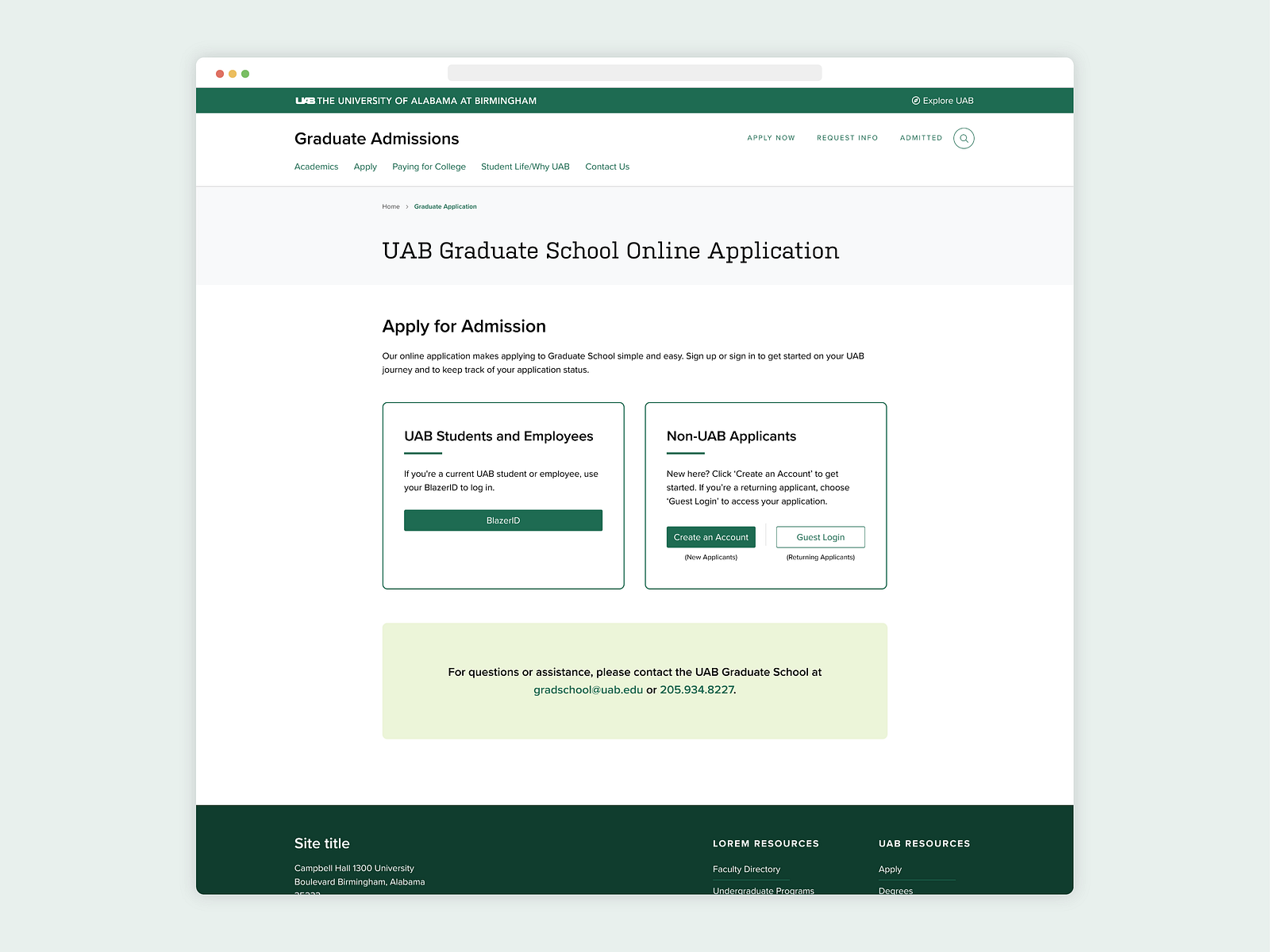The height and width of the screenshot is (952, 1270).
Task: Click Create an Account for new applicants
Action: (x=710, y=537)
